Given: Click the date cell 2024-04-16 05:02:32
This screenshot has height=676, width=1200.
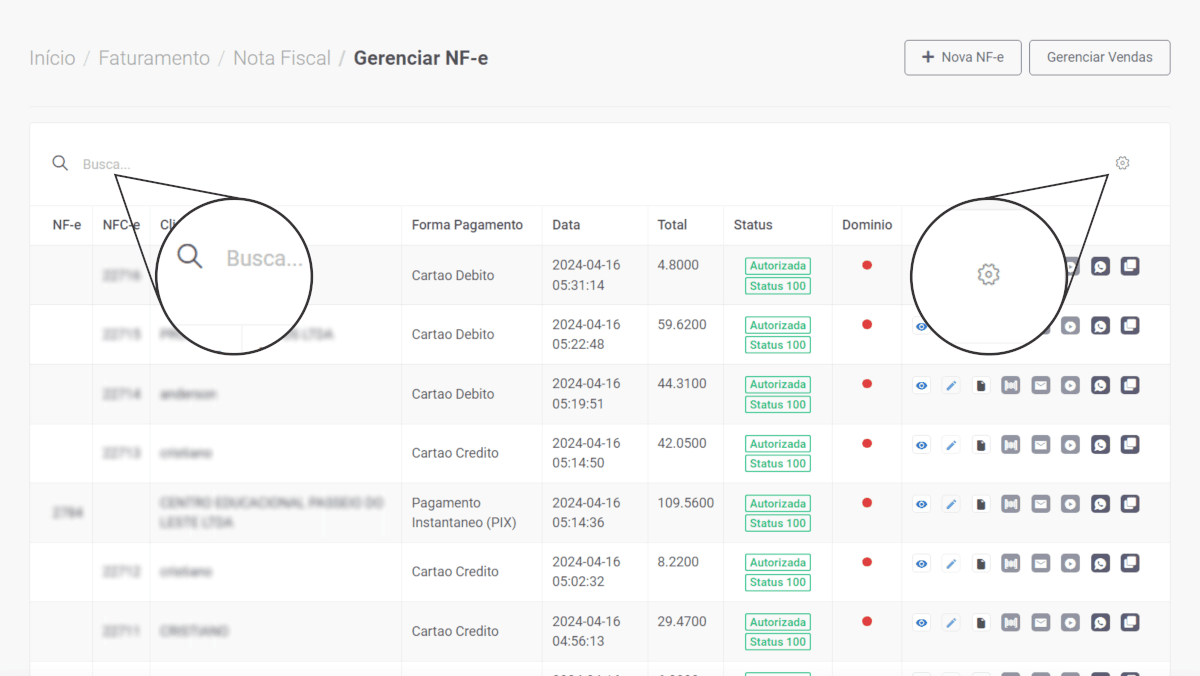Looking at the screenshot, I should (586, 571).
